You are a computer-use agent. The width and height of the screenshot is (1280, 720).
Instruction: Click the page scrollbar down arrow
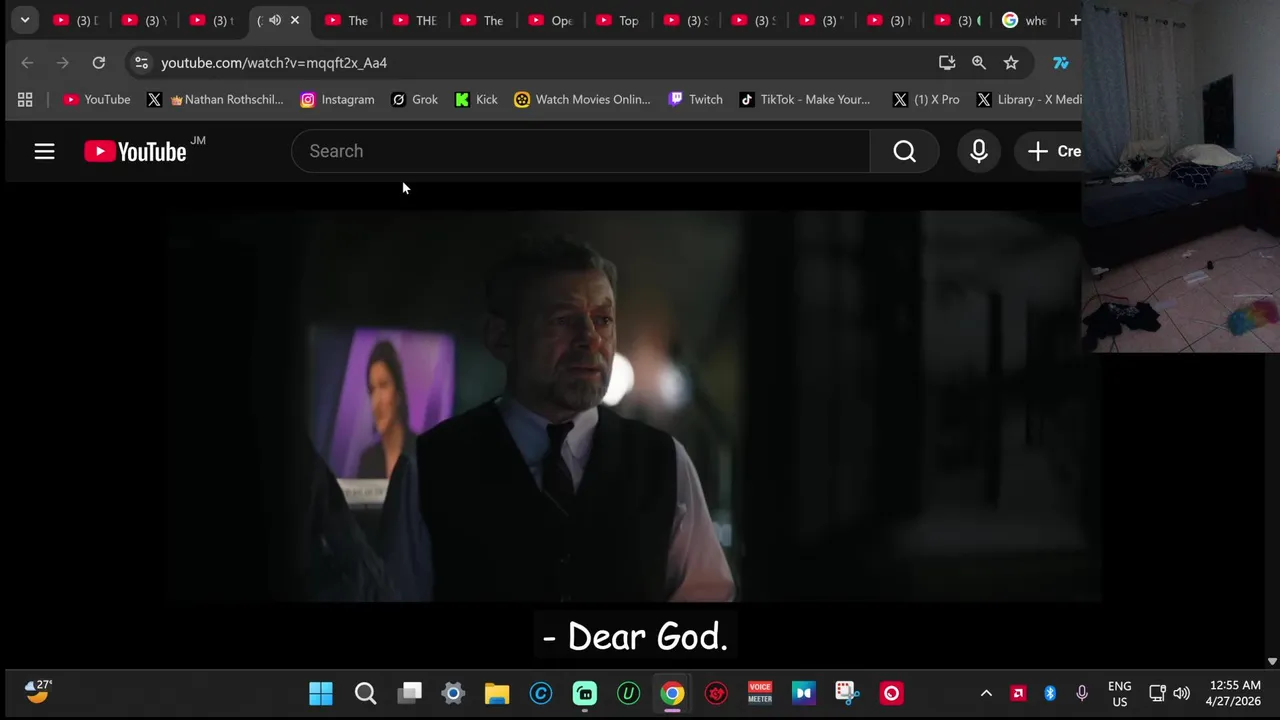pos(1272,661)
